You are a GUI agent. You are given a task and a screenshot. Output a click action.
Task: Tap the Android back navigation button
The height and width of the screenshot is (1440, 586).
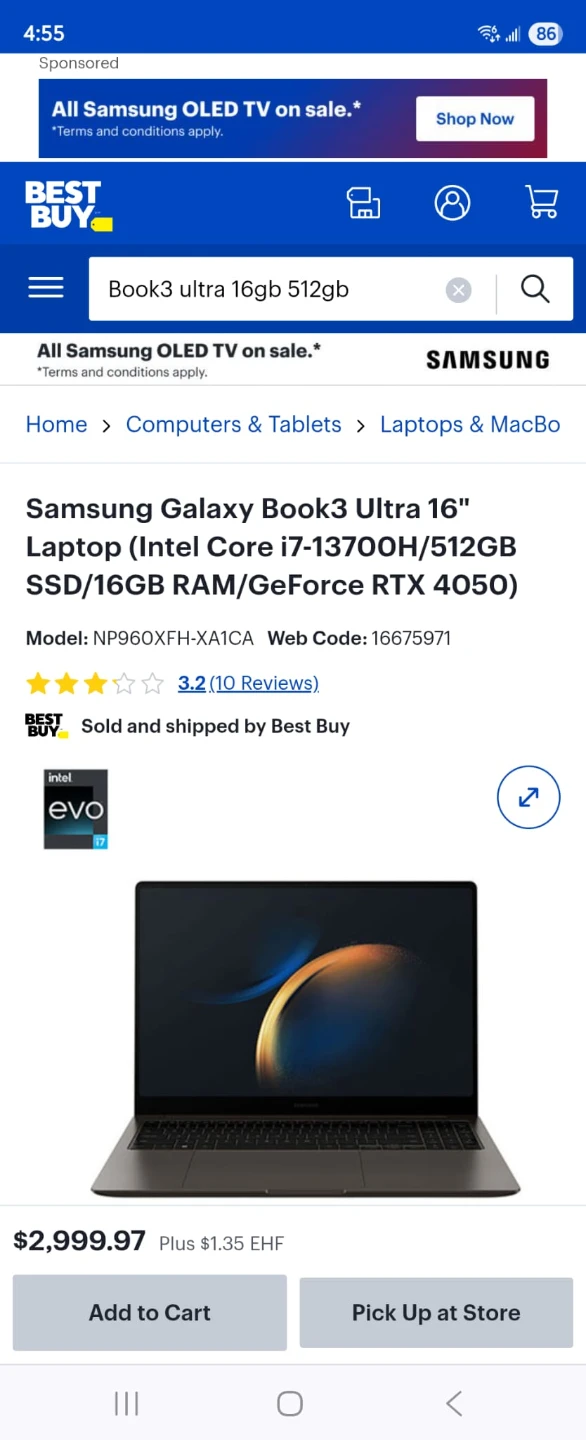(454, 1403)
